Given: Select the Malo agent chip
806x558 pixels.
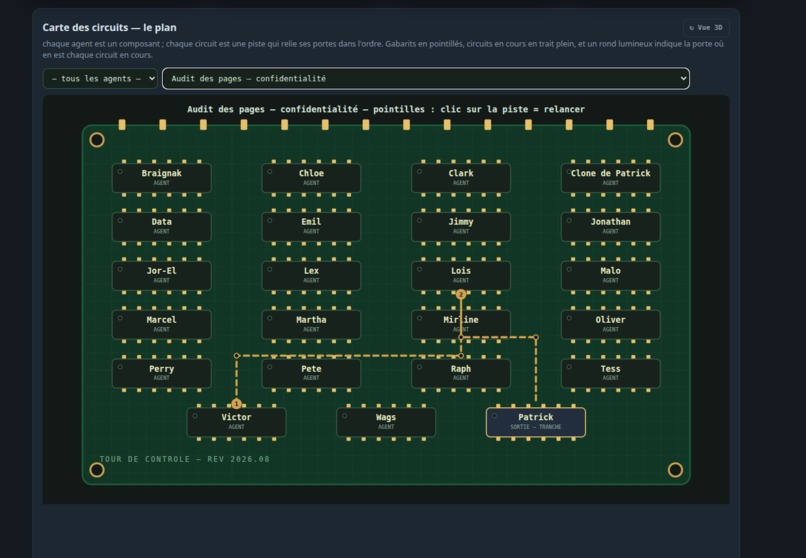Looking at the screenshot, I should [610, 275].
